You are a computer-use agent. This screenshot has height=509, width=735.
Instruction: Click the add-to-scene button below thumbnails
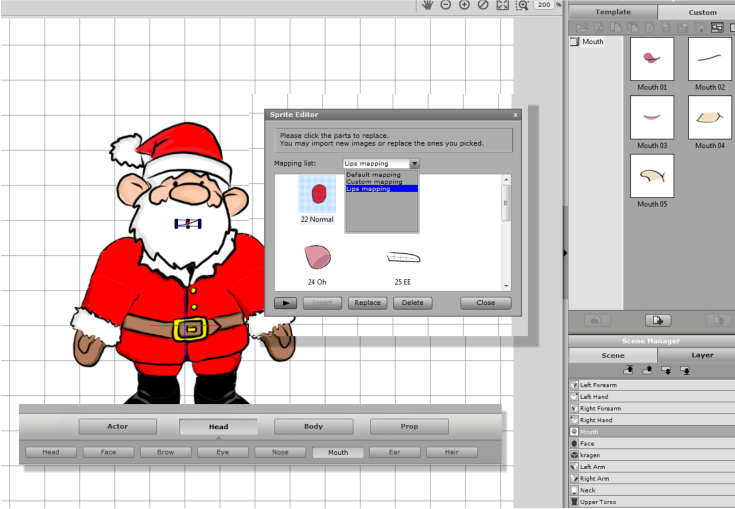coord(657,320)
